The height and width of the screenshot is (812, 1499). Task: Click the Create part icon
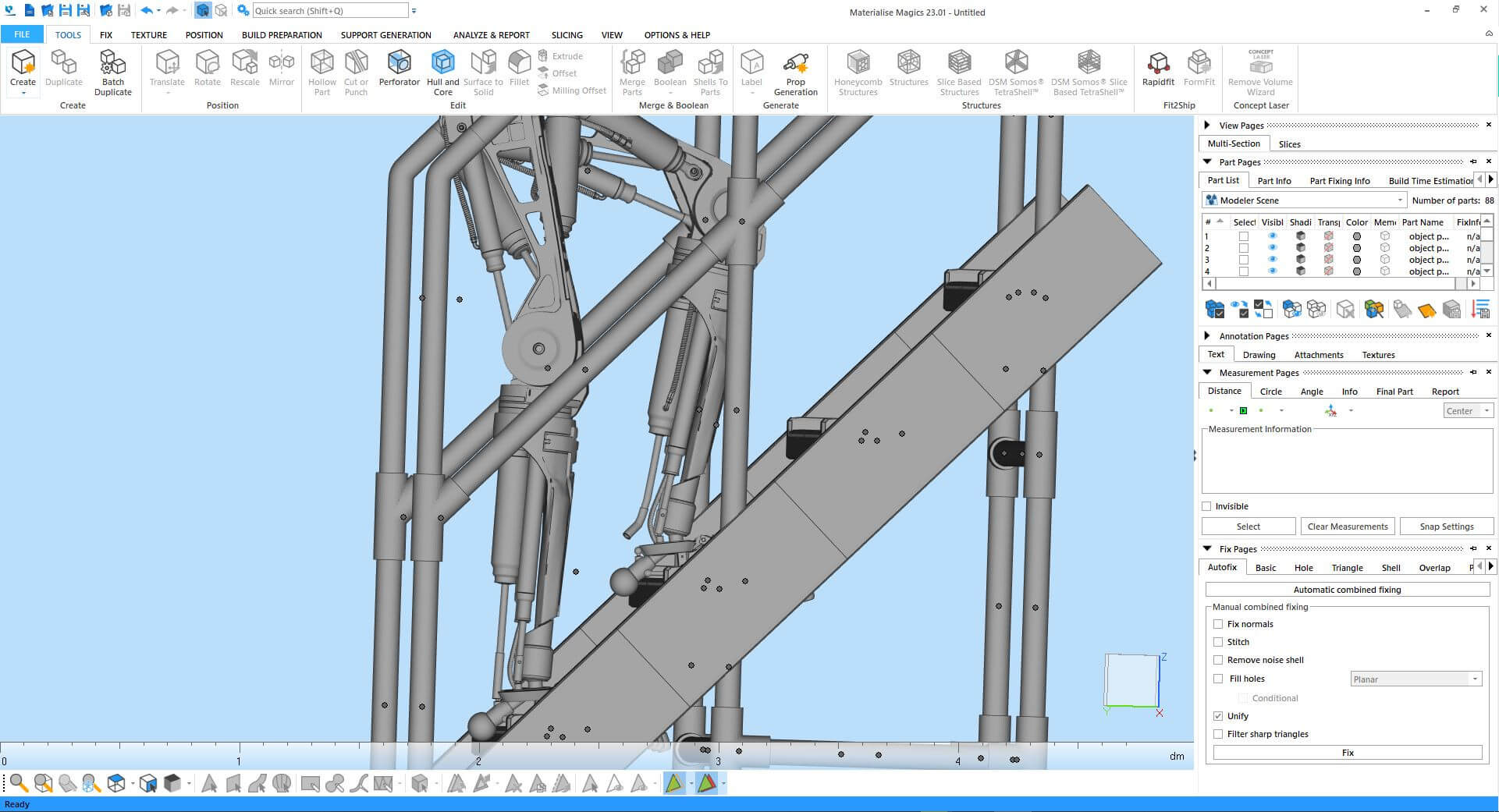(23, 62)
